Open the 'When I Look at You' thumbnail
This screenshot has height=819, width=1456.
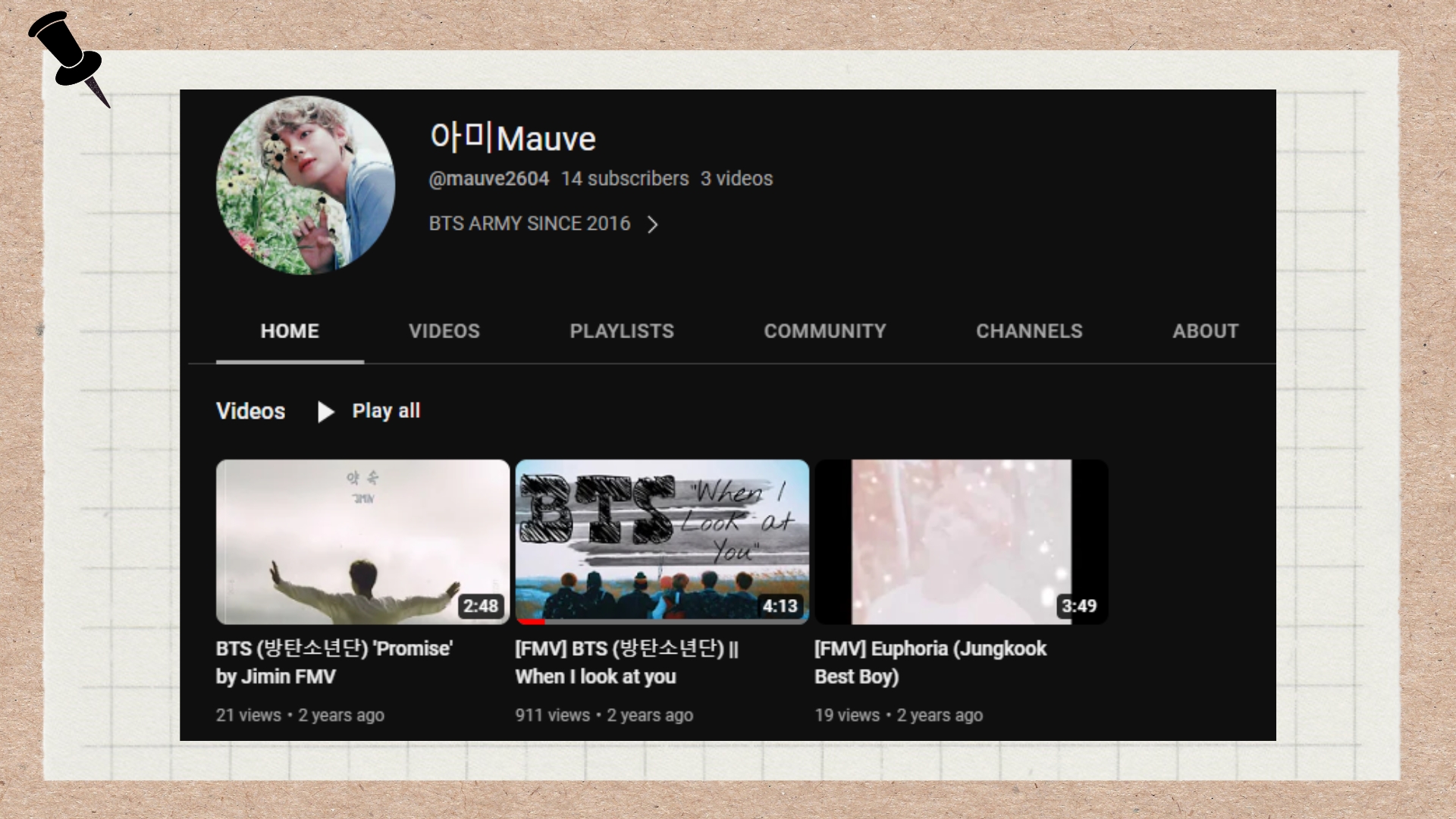tap(662, 541)
